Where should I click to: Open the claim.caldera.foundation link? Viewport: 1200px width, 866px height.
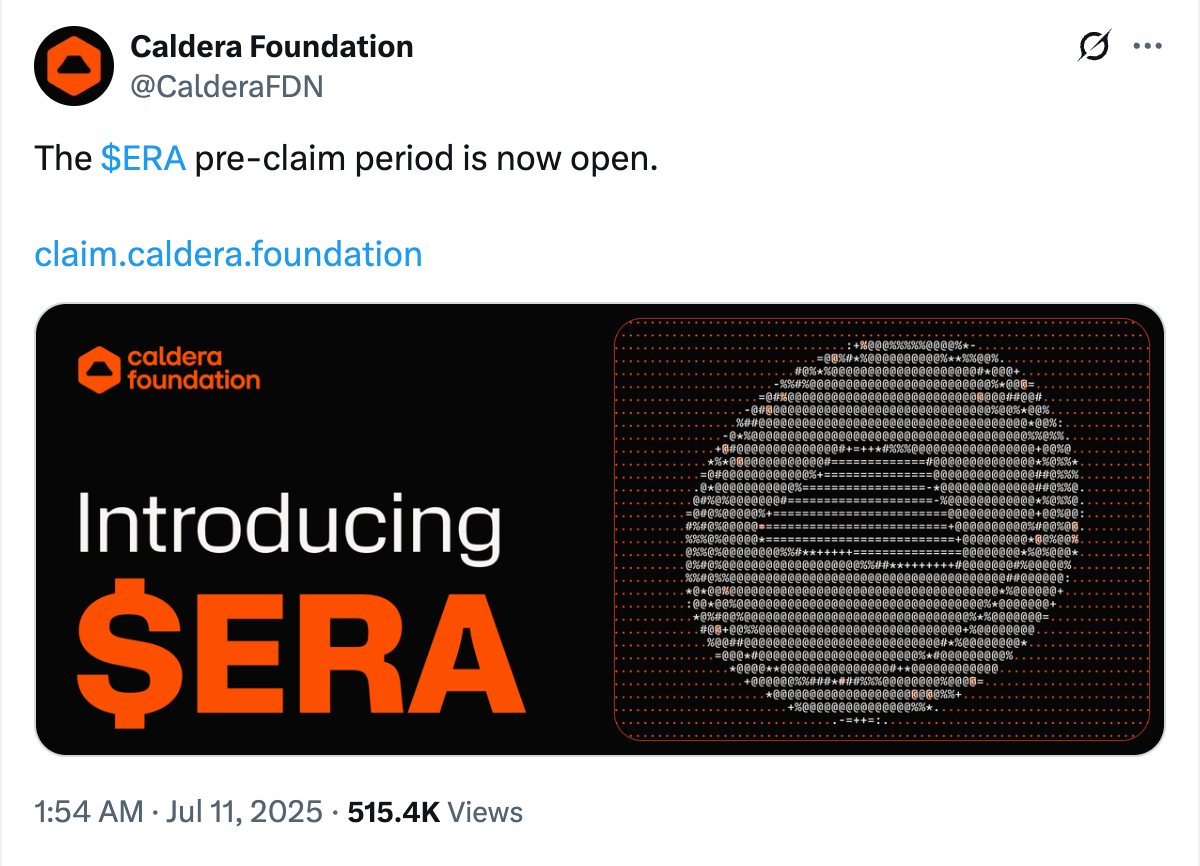tap(228, 254)
